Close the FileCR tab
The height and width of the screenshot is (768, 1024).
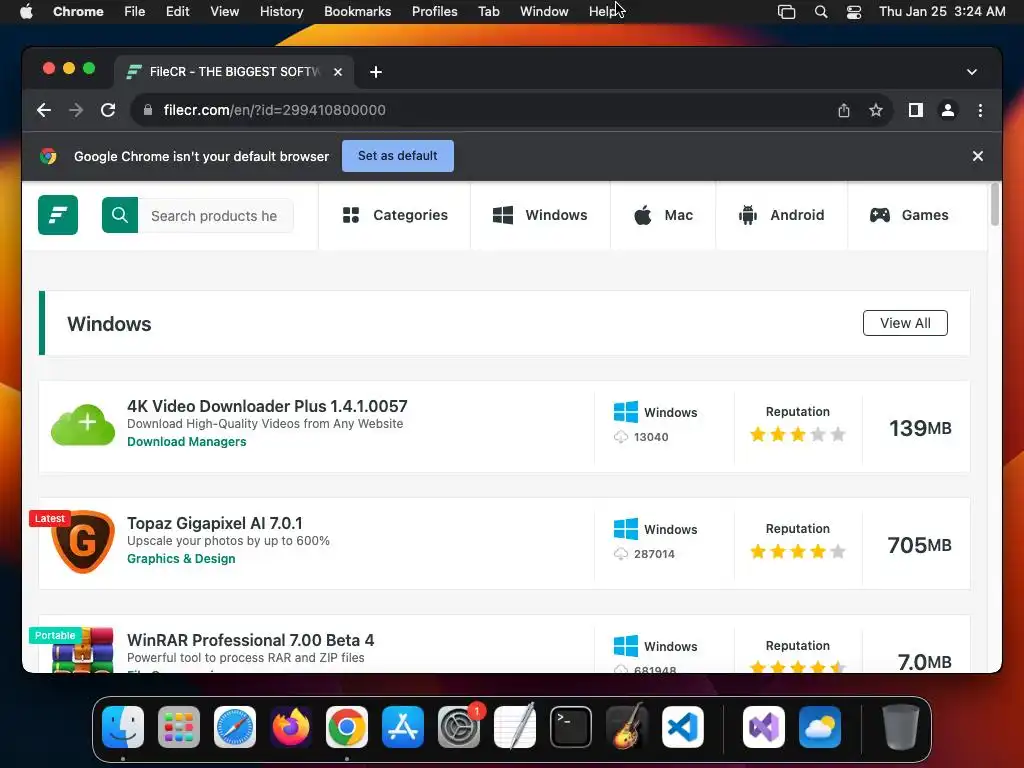[x=338, y=72]
